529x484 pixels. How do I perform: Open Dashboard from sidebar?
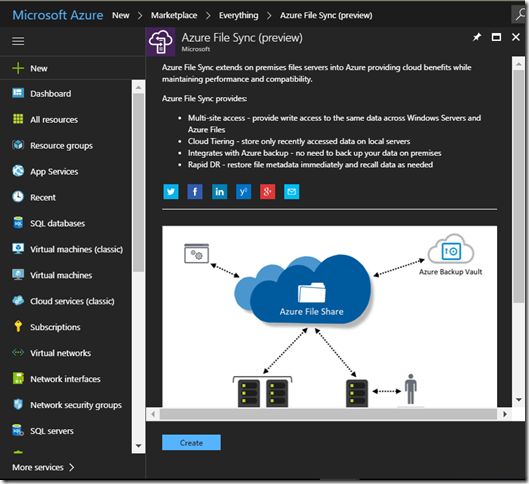51,93
